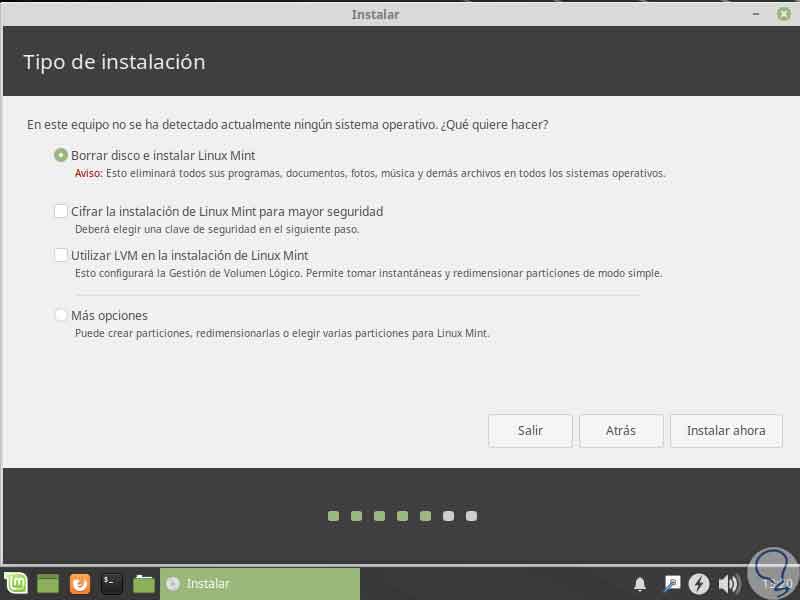Close the Instalar window
Image resolution: width=800 pixels, height=600 pixels.
click(784, 14)
